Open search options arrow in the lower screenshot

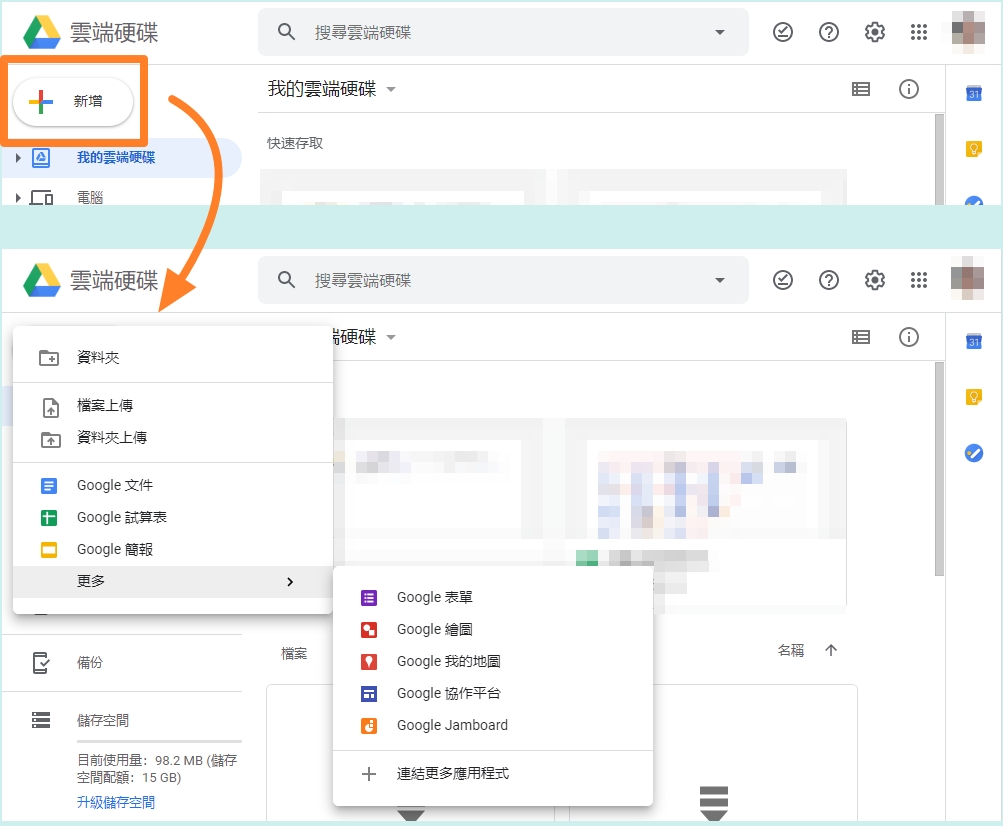click(720, 280)
